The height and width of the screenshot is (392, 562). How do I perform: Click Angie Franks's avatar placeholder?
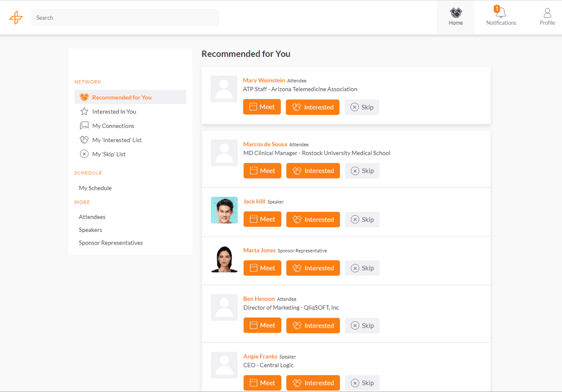coord(224,365)
